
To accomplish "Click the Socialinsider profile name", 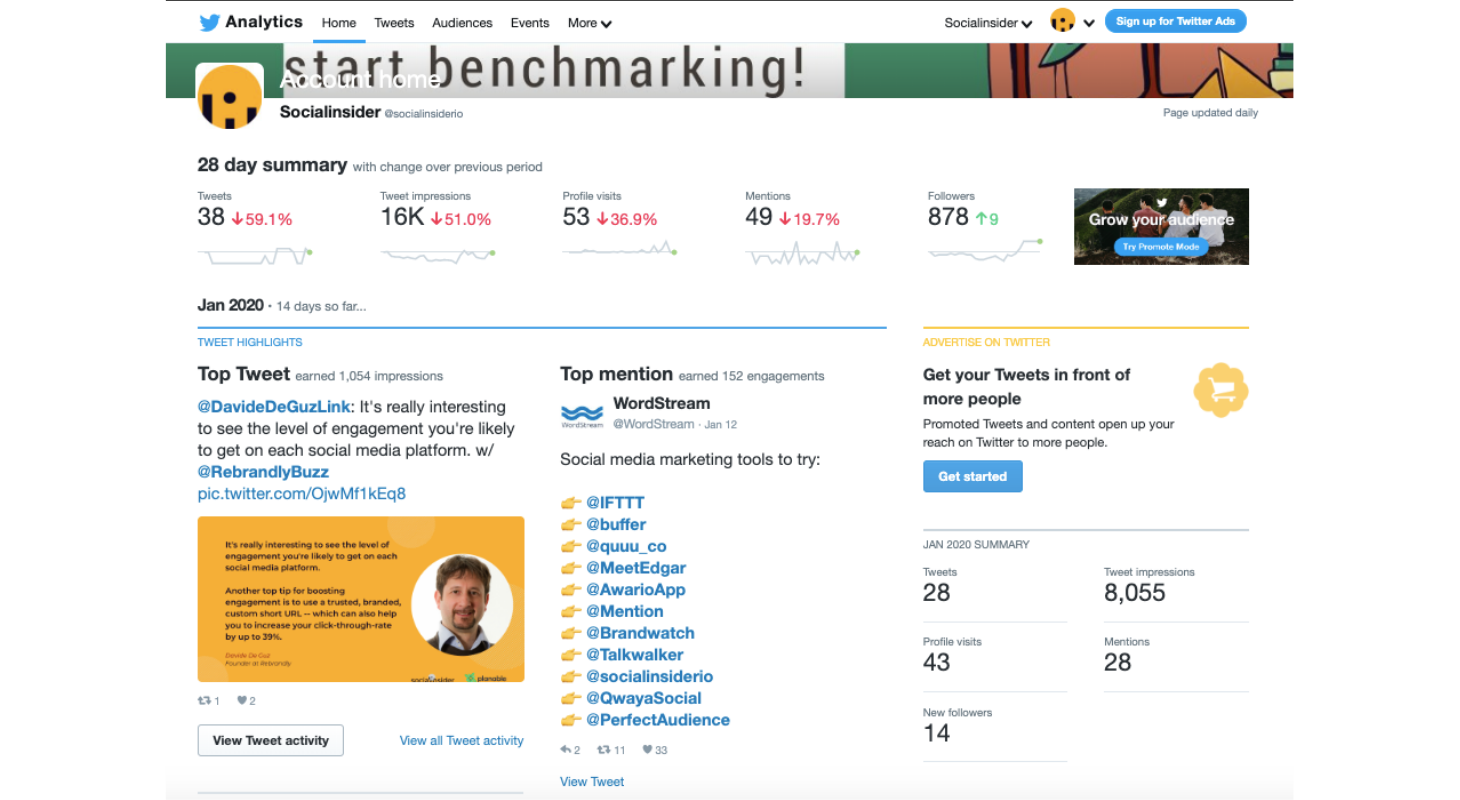I will pyautogui.click(x=330, y=113).
